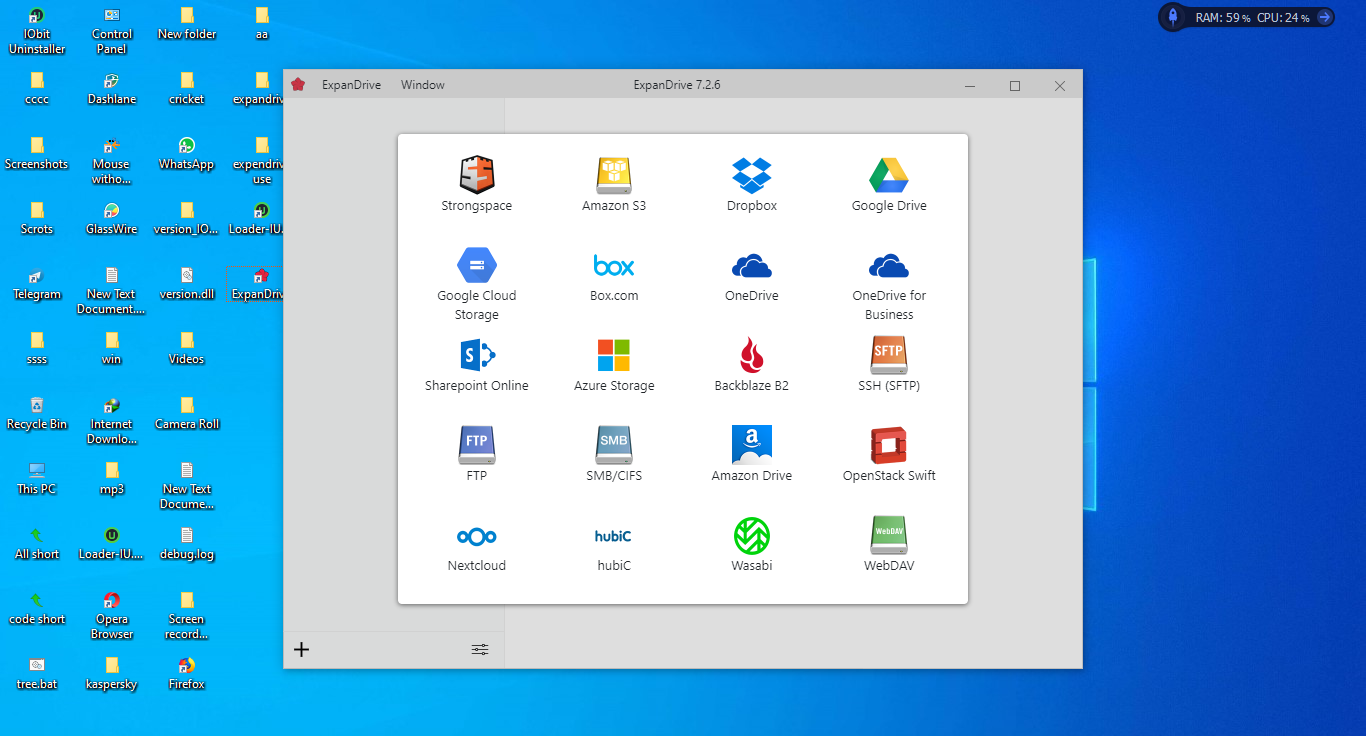
Task: Select the FTP drive icon
Action: click(x=476, y=455)
